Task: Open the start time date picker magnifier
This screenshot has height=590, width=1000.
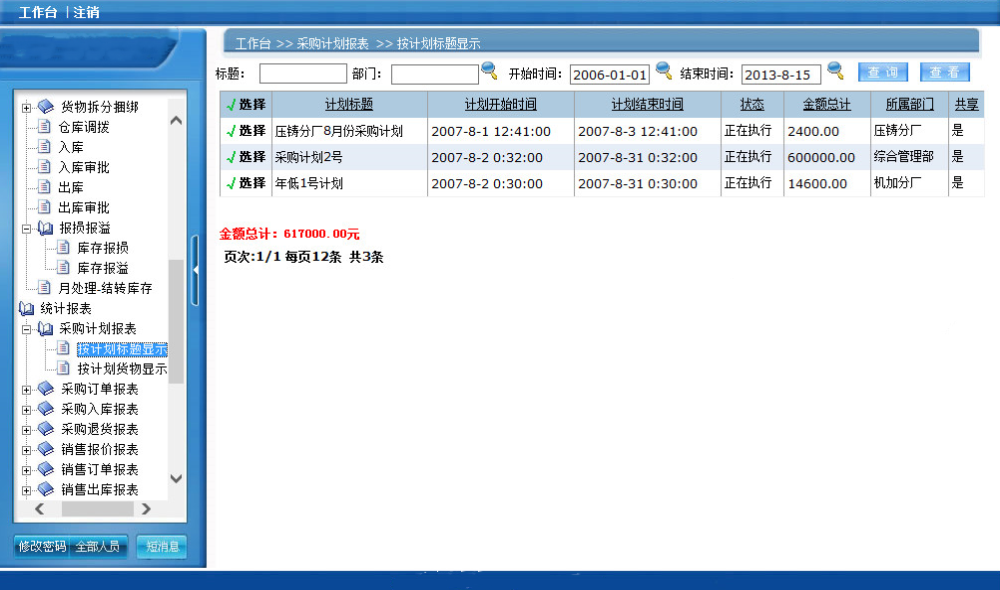Action: [663, 70]
